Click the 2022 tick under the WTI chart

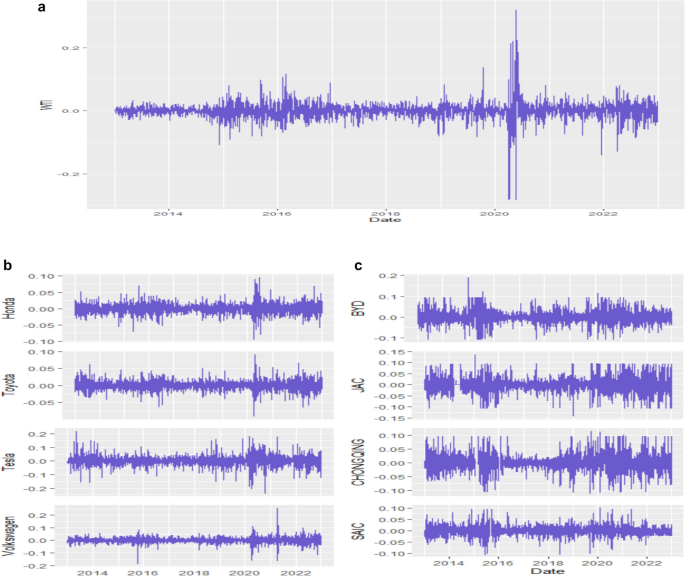pyautogui.click(x=603, y=214)
